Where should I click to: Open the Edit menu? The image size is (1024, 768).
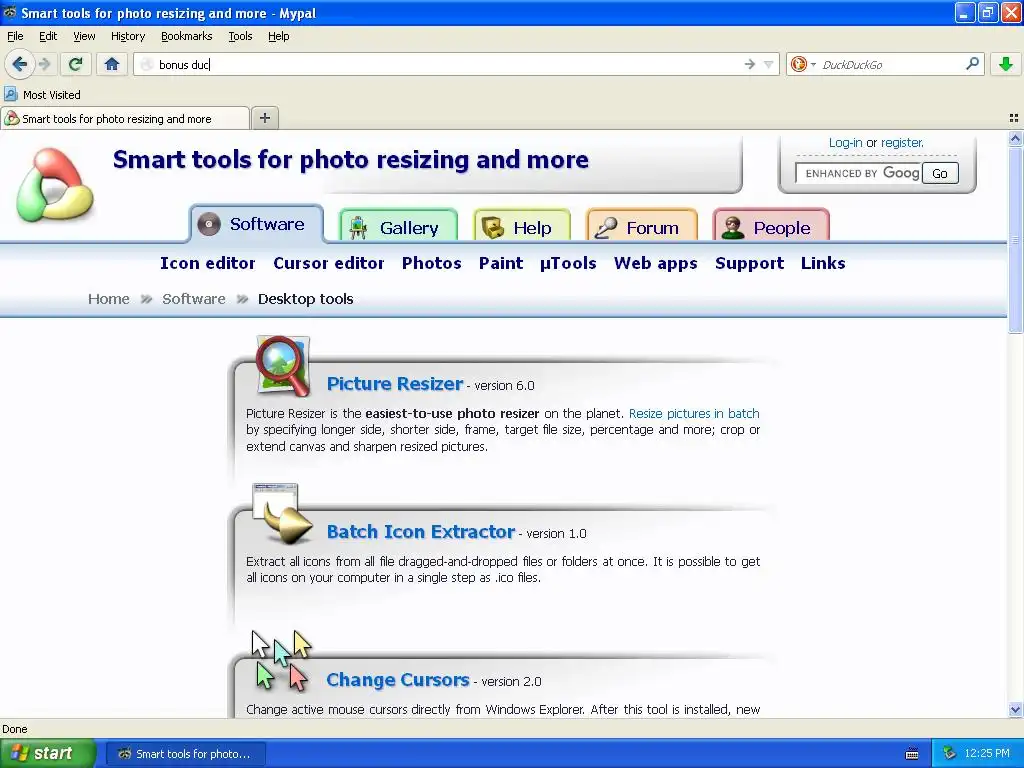pyautogui.click(x=48, y=36)
